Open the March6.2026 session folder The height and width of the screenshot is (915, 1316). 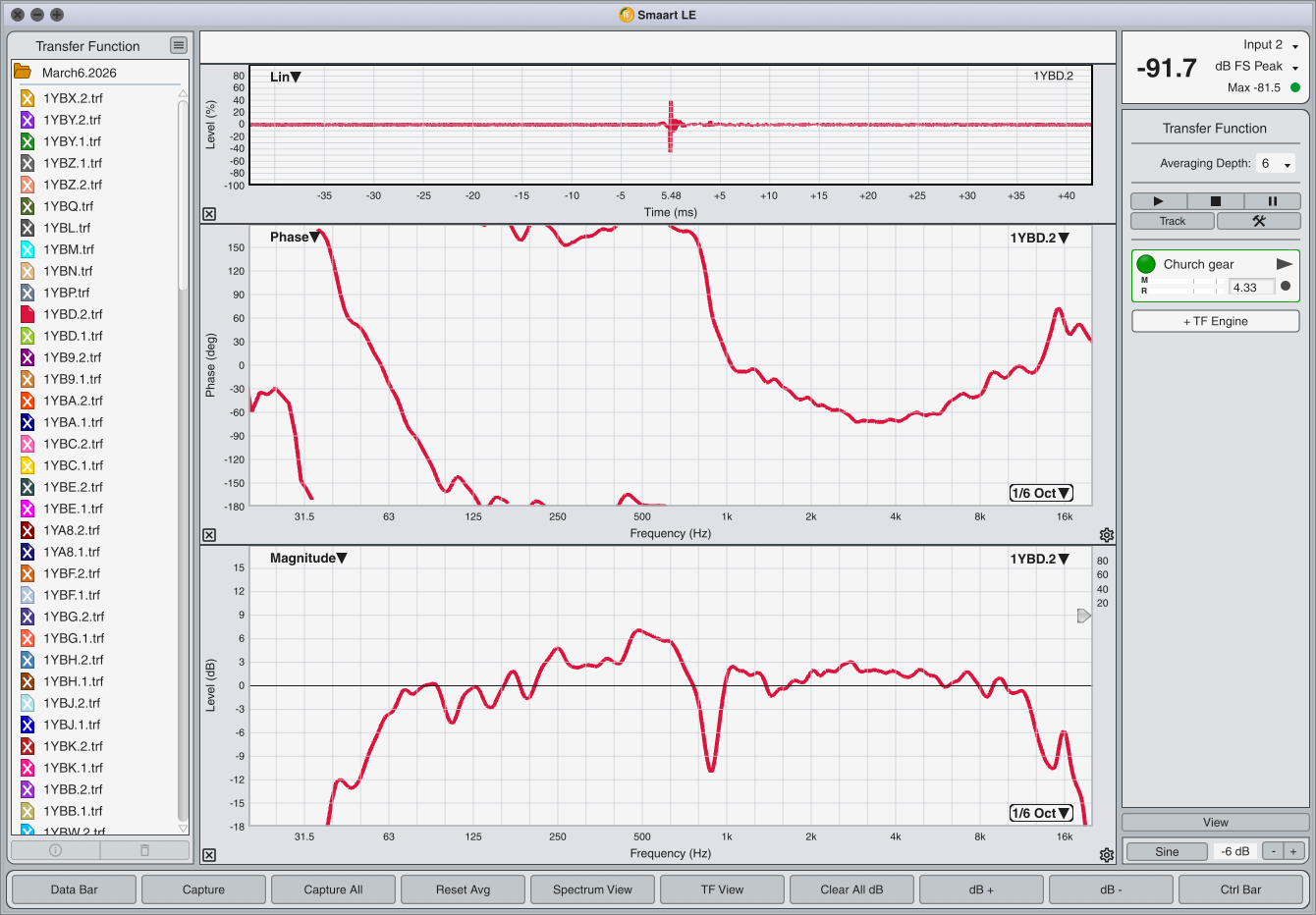coord(22,73)
